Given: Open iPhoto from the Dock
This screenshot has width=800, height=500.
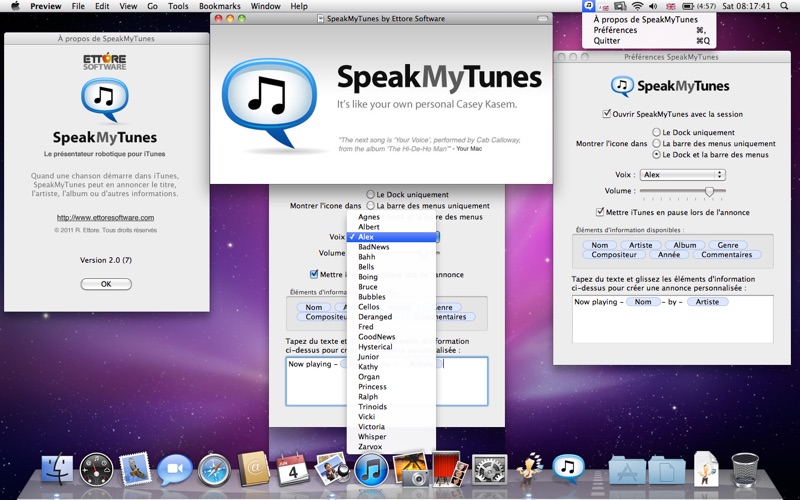Looking at the screenshot, I should [x=411, y=468].
